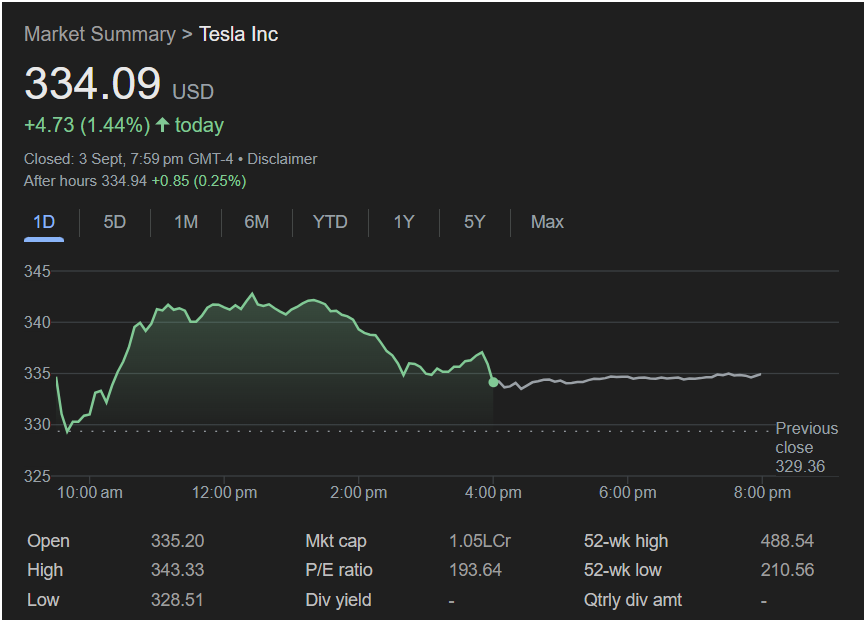Click the Div yield label

pyautogui.click(x=338, y=600)
